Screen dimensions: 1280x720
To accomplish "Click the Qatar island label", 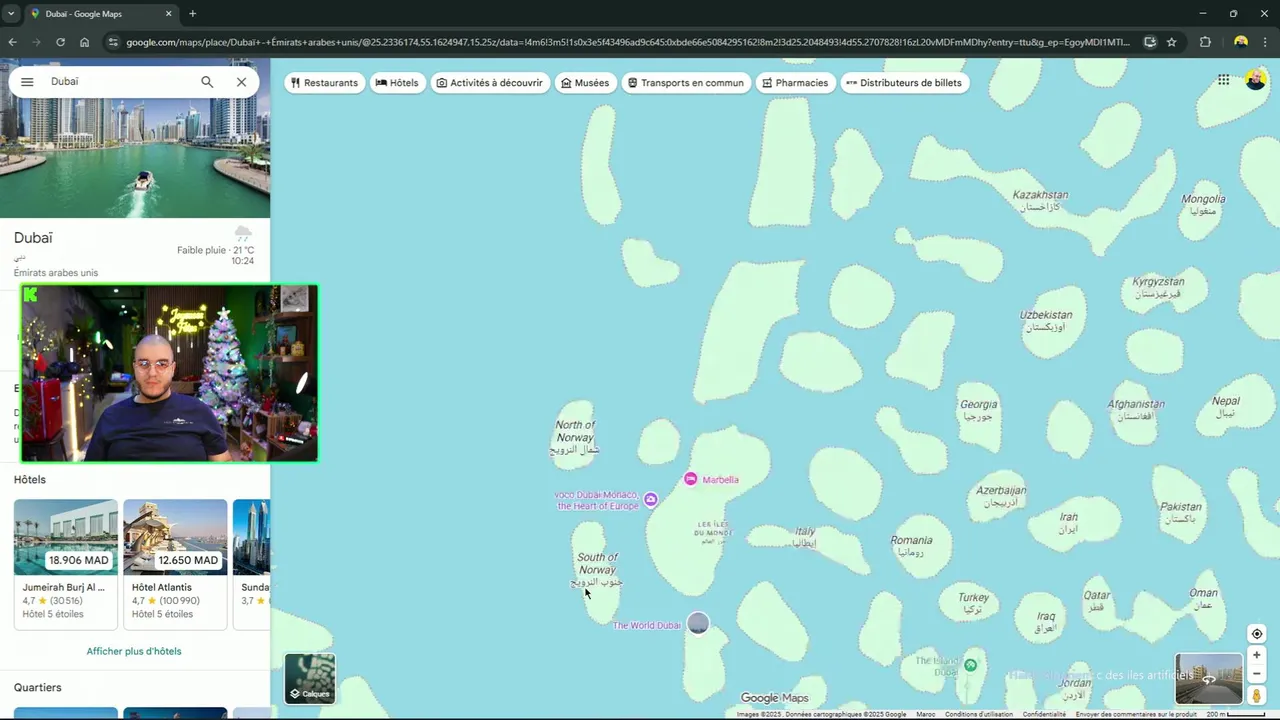I will pos(1097,601).
